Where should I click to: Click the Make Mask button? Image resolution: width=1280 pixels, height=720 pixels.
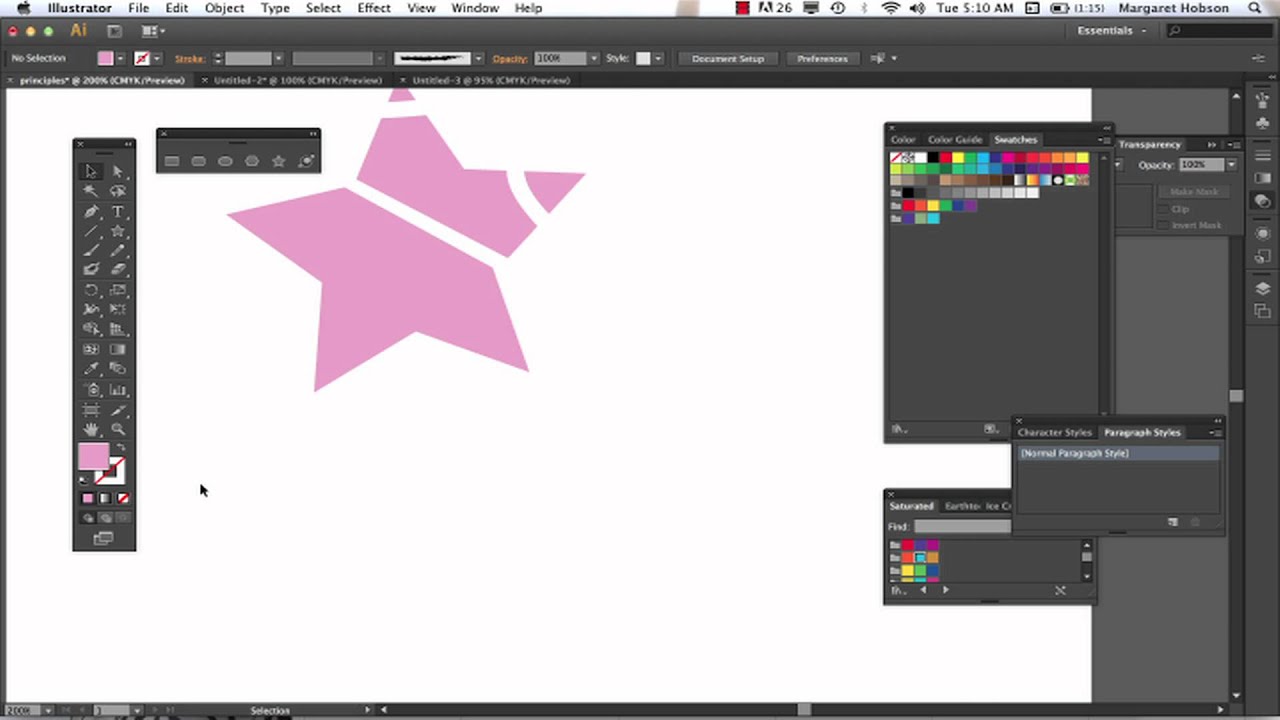1193,191
